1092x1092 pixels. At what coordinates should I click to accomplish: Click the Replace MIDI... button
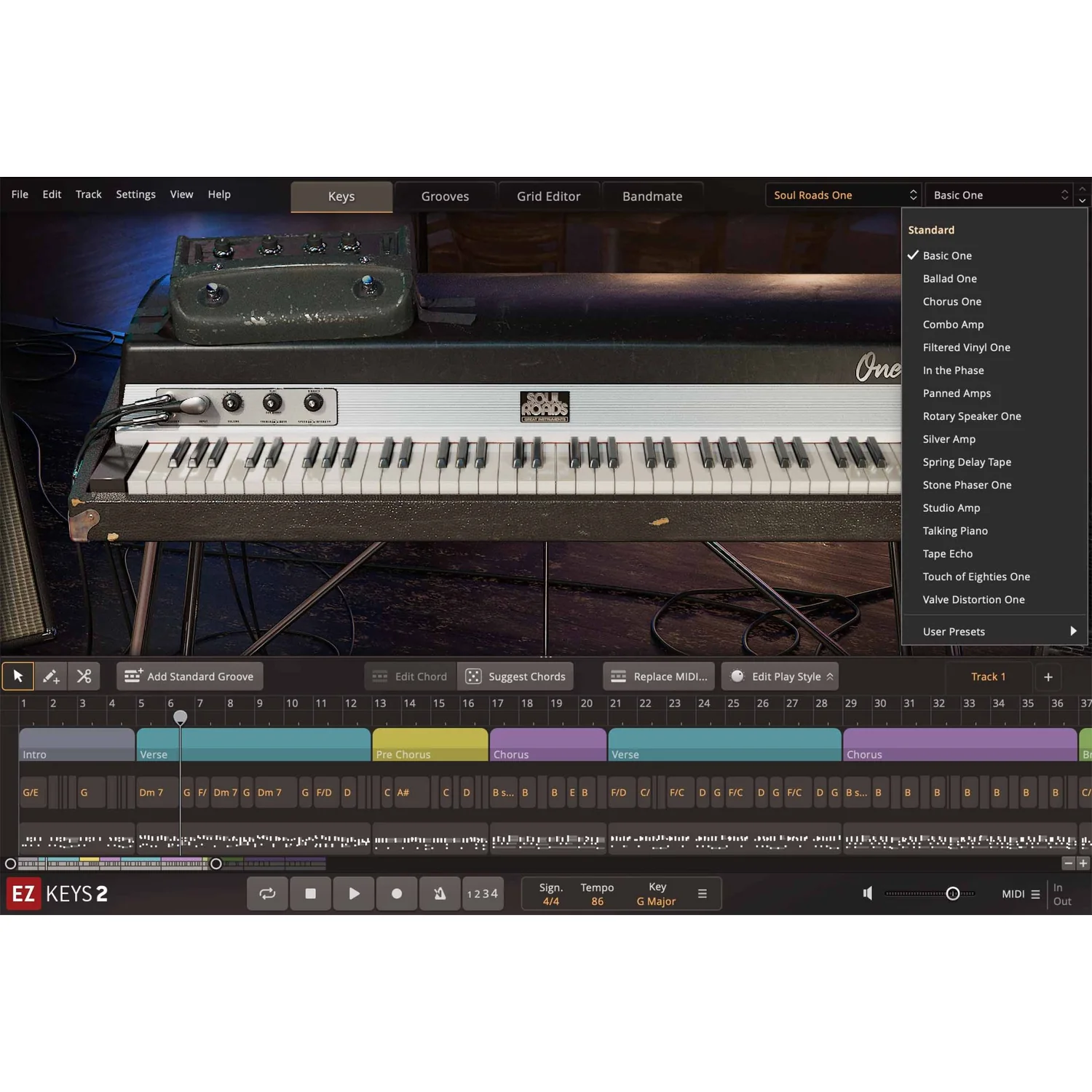[660, 676]
